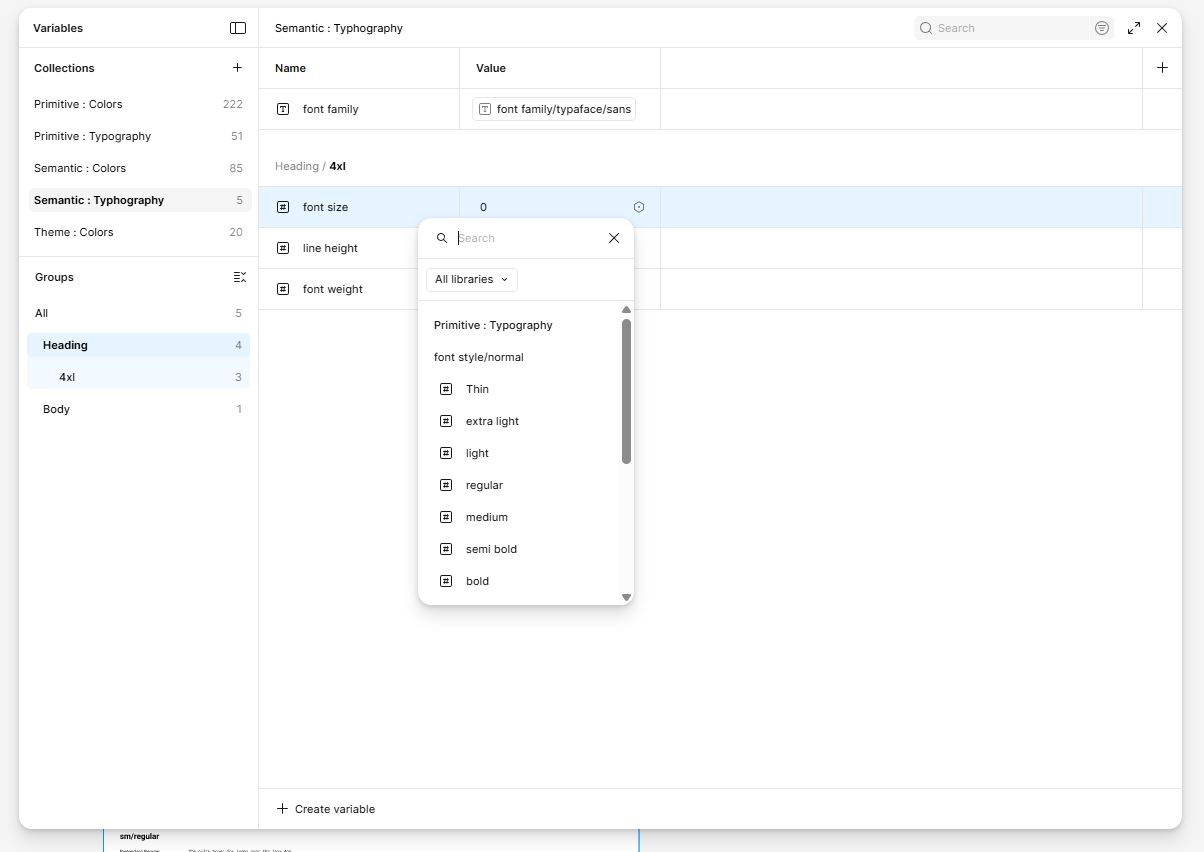Screen dimensions: 1204x852
Task: Open the Theme : Colors collection
Action: pyautogui.click(x=74, y=232)
